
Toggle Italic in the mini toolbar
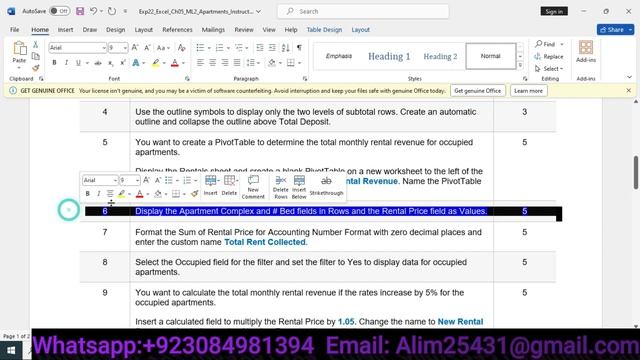(x=98, y=193)
